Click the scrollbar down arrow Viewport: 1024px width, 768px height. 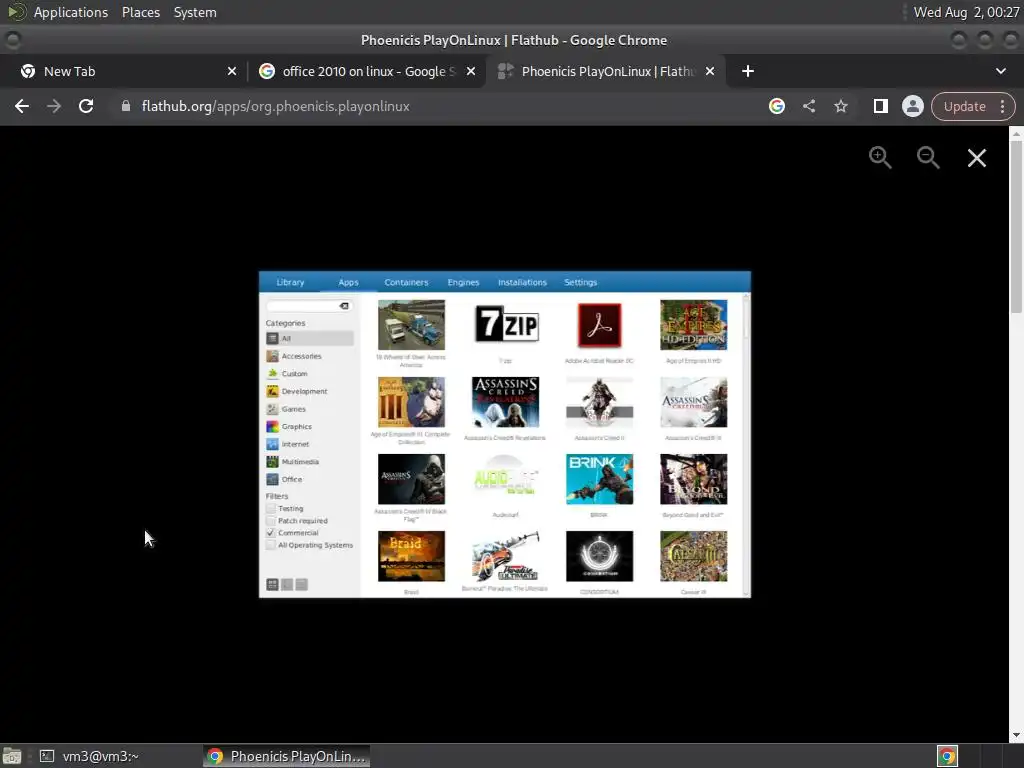[x=1016, y=735]
